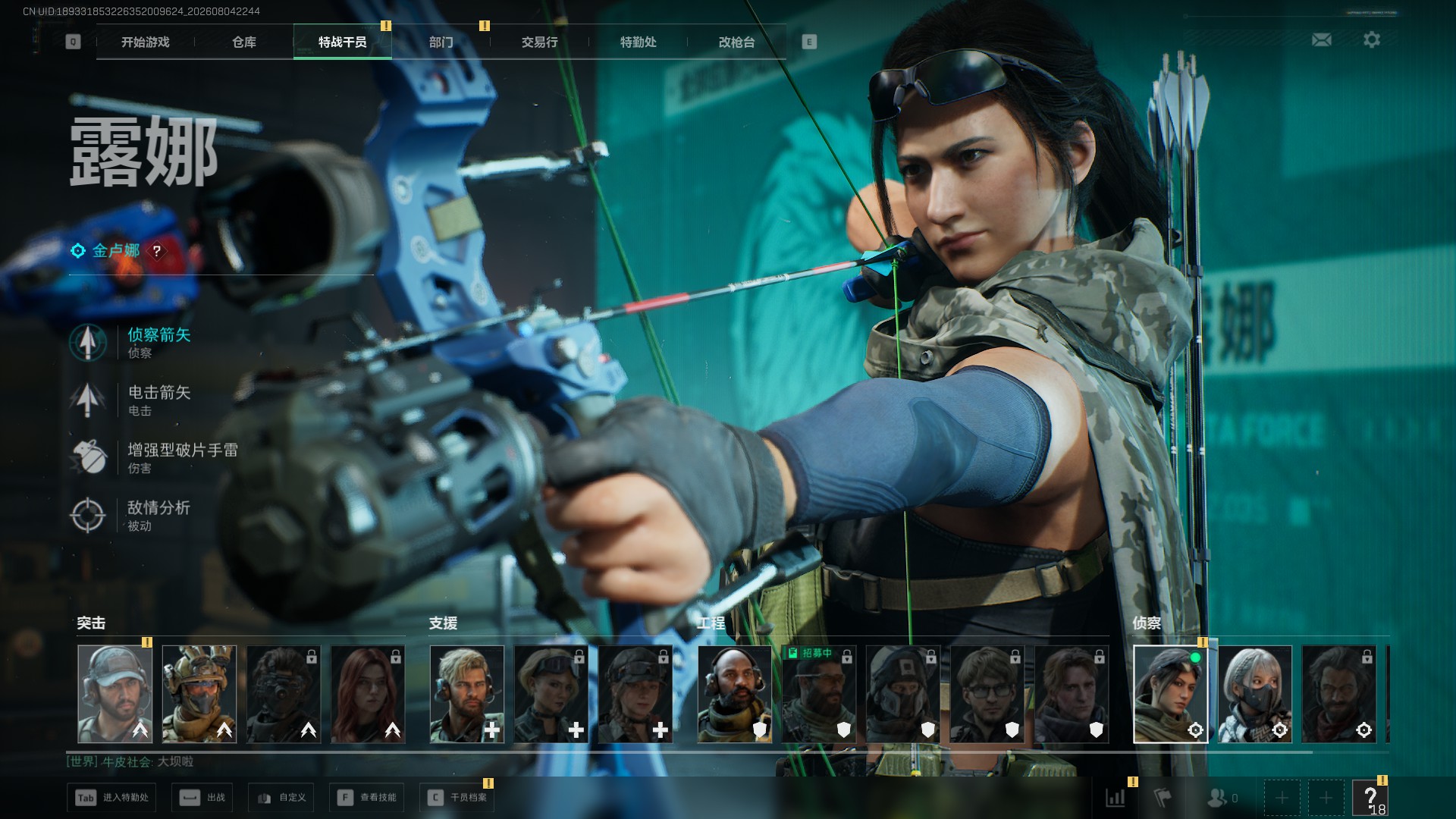Click the 出战 deploy button
Image resolution: width=1456 pixels, height=819 pixels.
click(202, 798)
